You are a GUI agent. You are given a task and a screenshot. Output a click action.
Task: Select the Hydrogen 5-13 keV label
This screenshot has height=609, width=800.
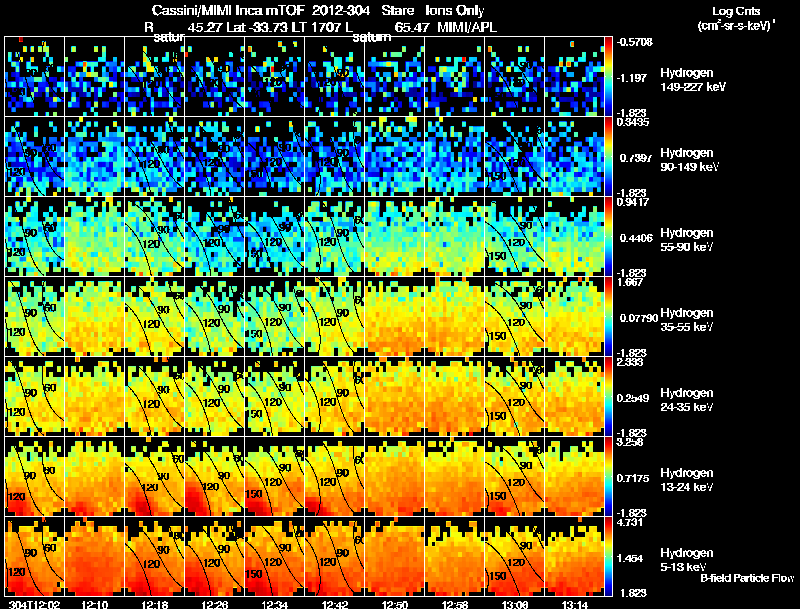687,560
